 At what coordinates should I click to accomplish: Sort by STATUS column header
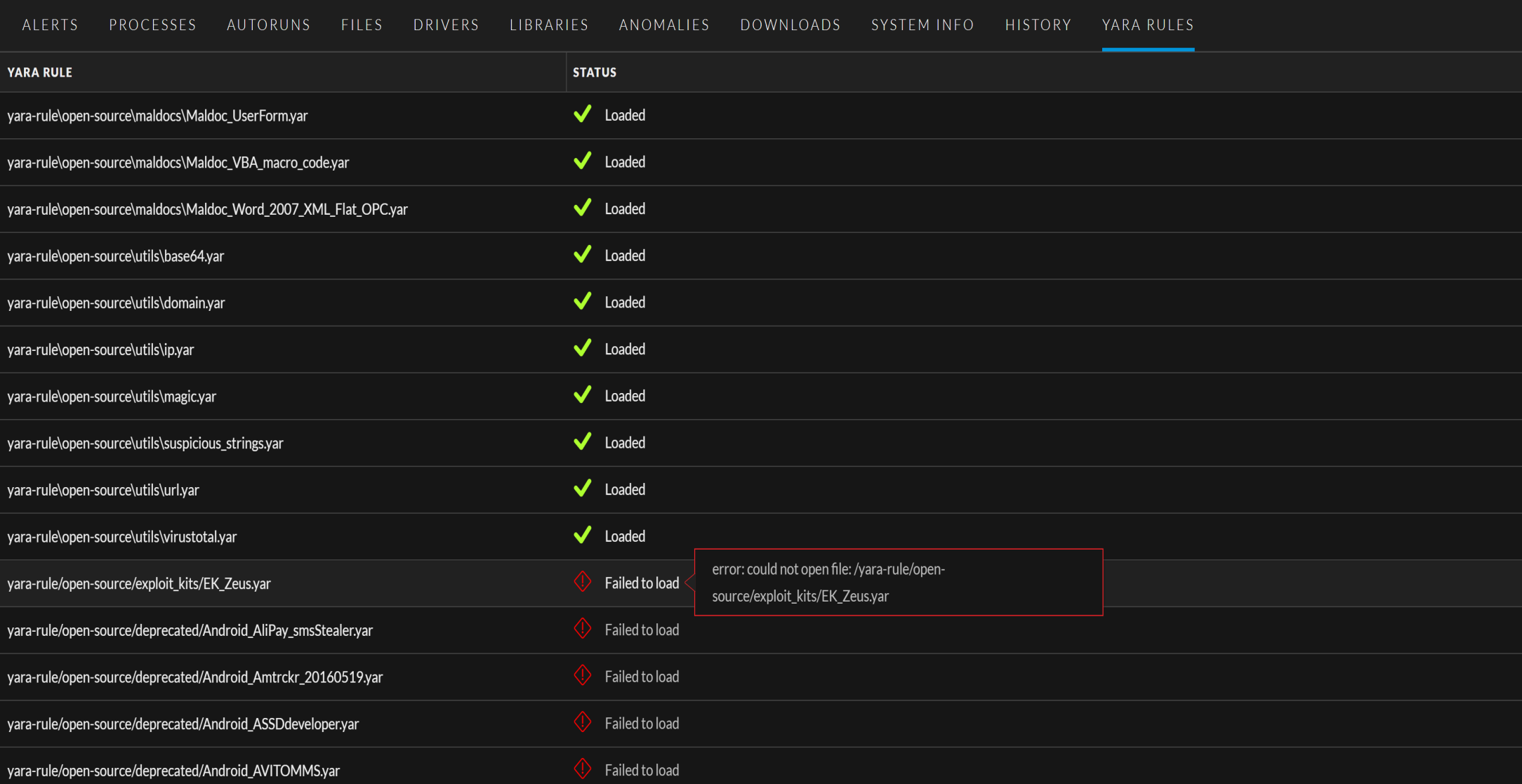pos(594,72)
